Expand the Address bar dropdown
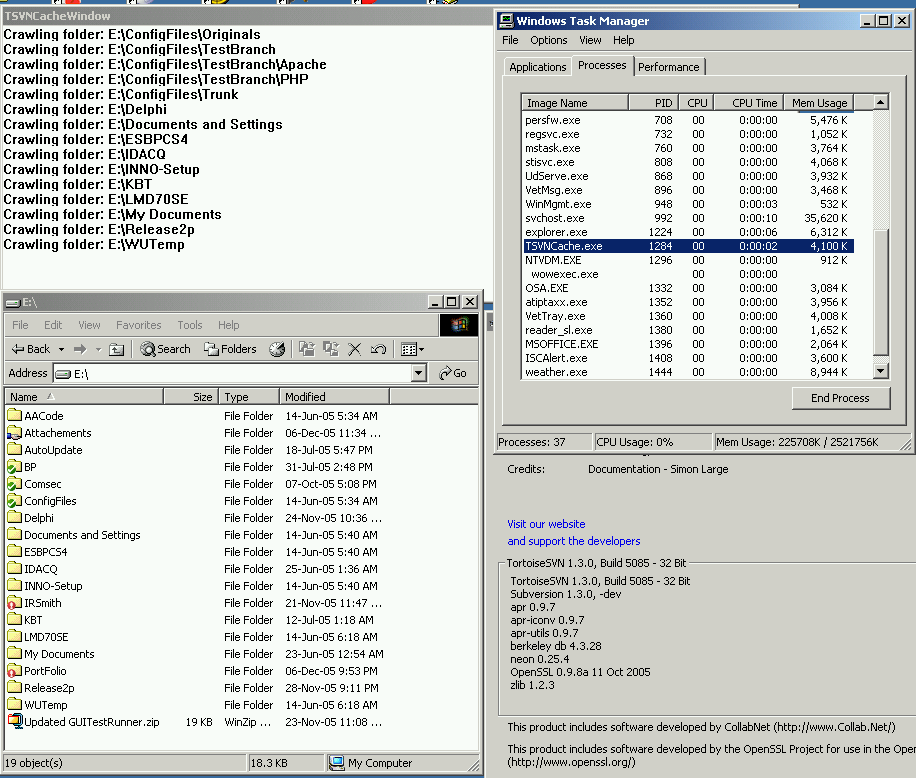Screen dimensions: 916x778 pos(418,373)
